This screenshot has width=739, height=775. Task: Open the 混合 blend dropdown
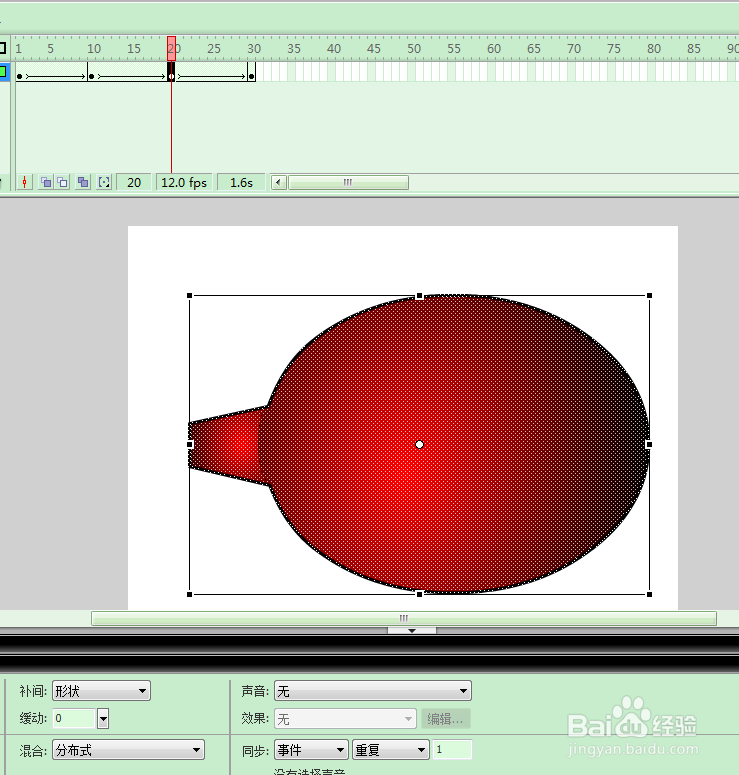coord(129,750)
